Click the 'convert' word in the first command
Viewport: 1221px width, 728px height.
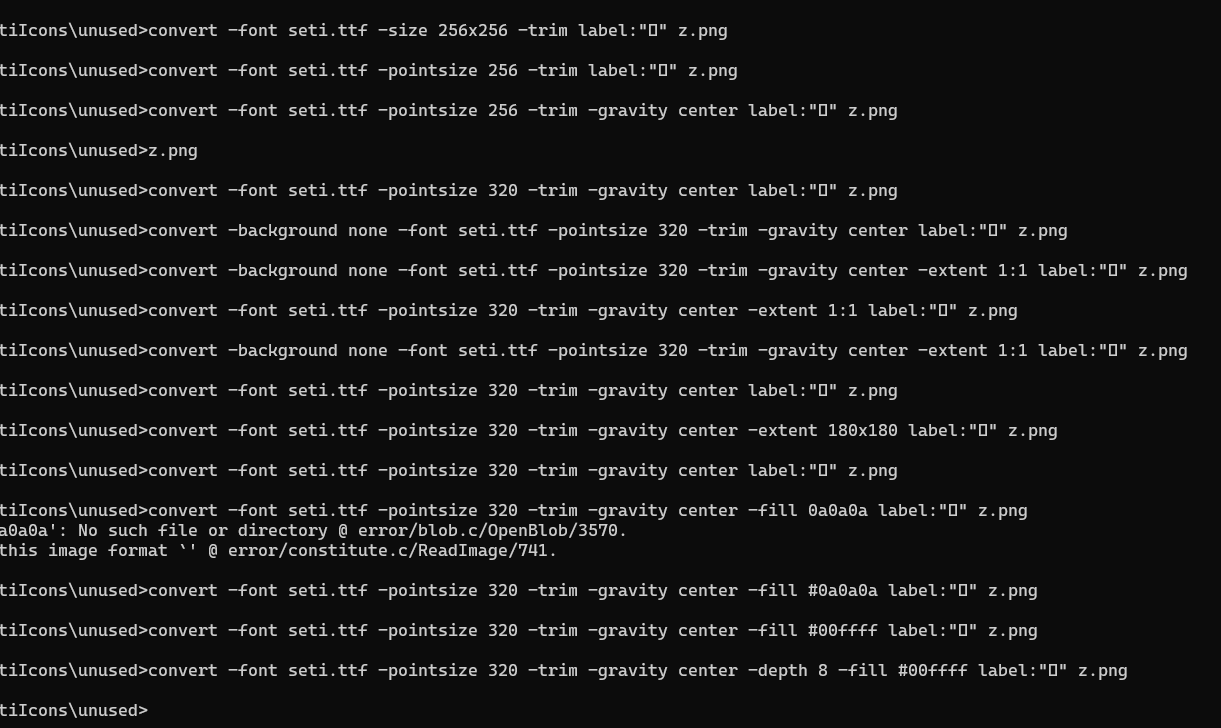[x=182, y=30]
